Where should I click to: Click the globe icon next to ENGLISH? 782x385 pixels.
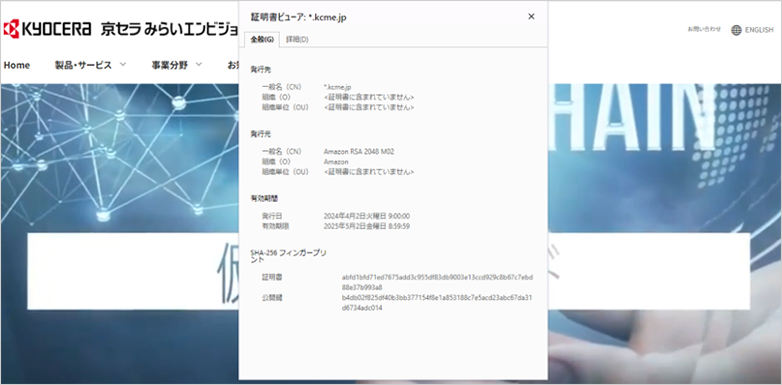pyautogui.click(x=736, y=30)
